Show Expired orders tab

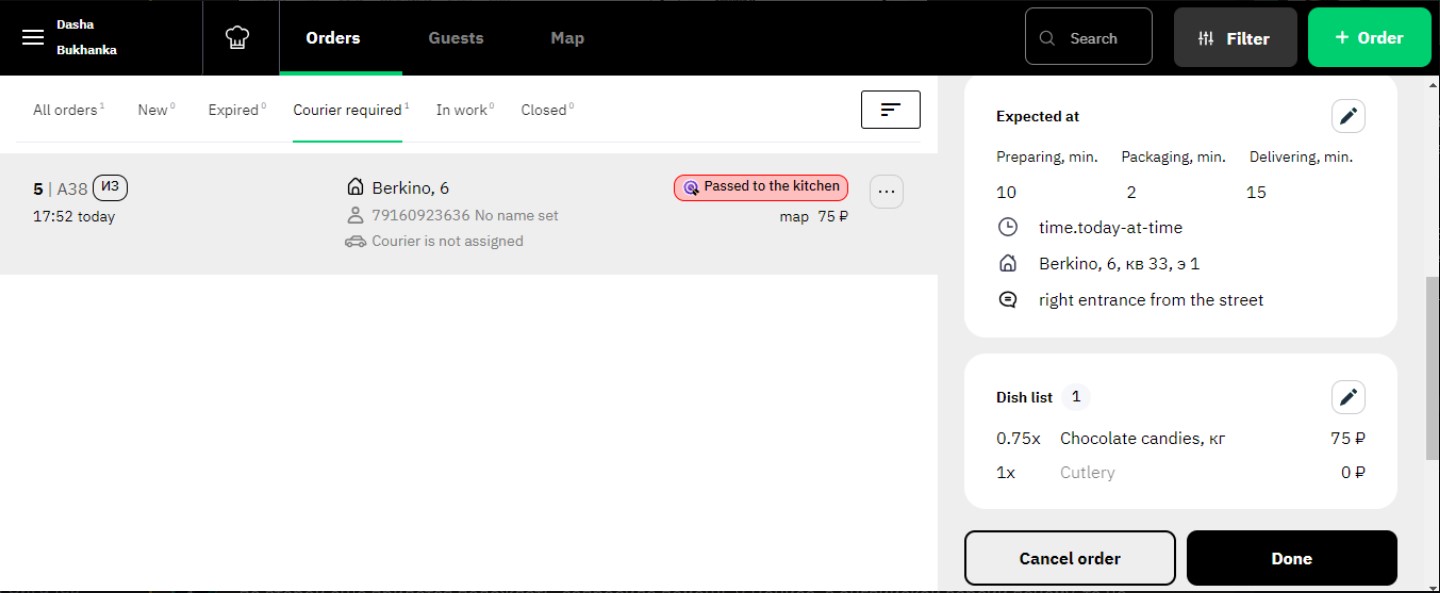click(237, 110)
